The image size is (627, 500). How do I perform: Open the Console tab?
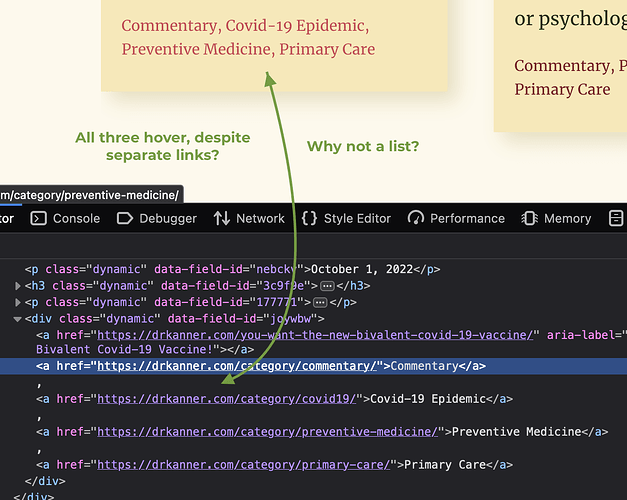point(65,218)
